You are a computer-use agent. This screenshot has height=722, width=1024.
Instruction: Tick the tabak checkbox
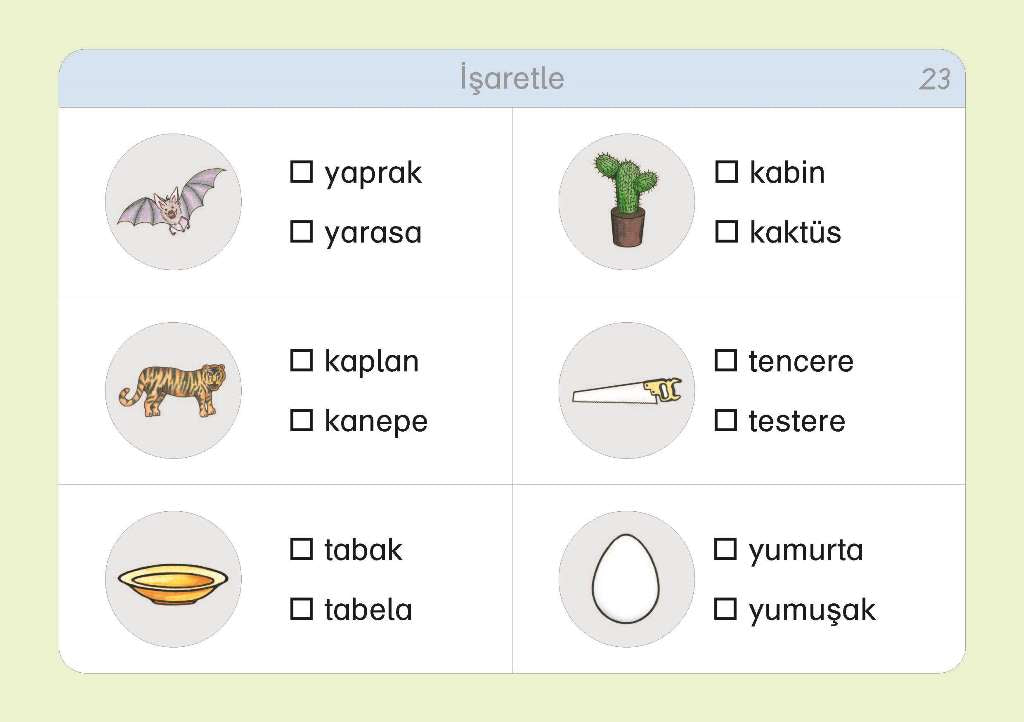point(301,549)
